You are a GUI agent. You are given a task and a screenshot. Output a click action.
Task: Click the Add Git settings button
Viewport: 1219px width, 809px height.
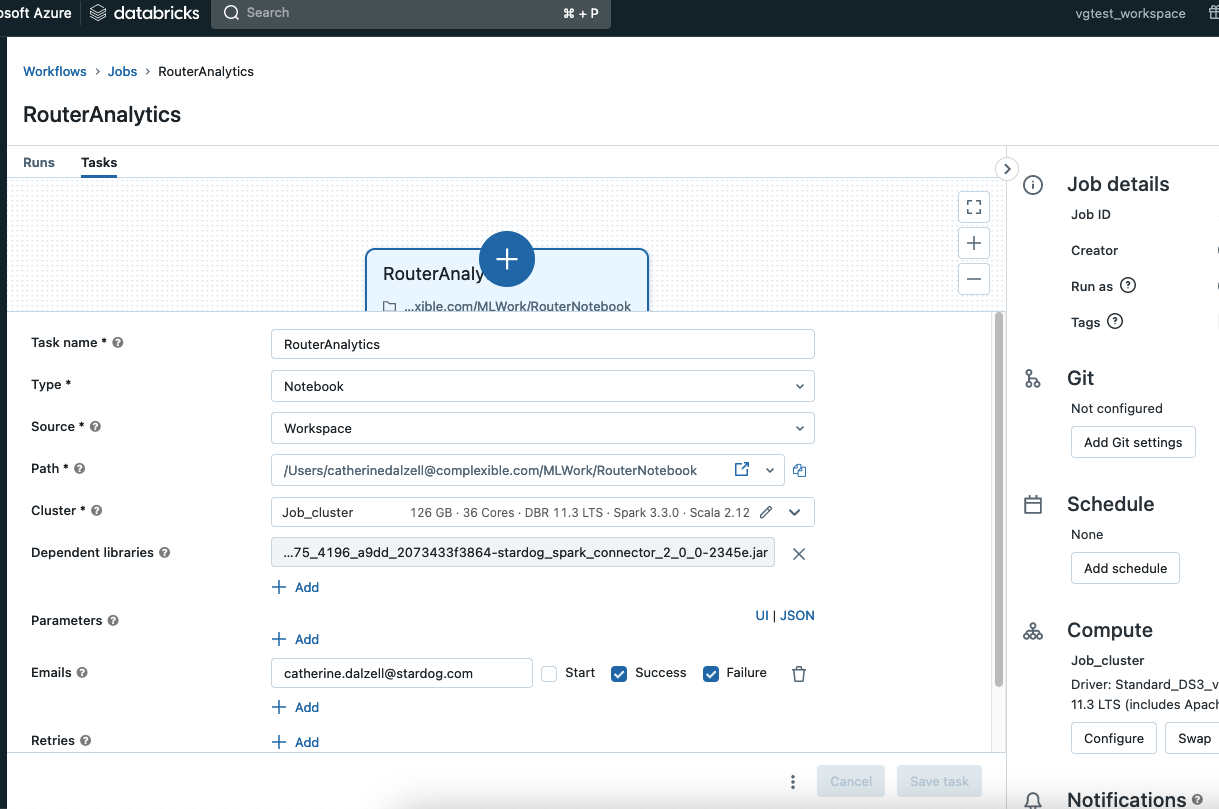tap(1132, 442)
